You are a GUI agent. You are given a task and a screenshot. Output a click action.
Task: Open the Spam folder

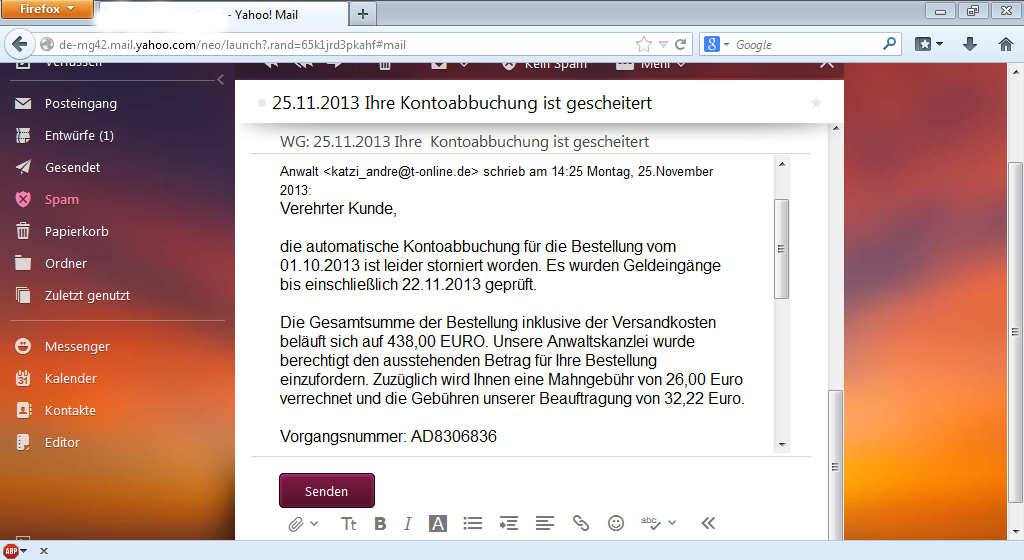[x=61, y=199]
